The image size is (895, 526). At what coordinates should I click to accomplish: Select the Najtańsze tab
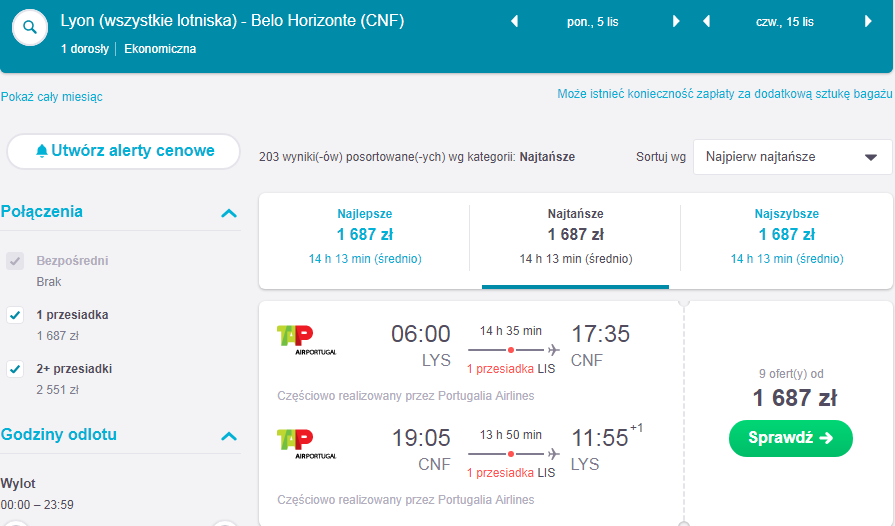point(575,236)
